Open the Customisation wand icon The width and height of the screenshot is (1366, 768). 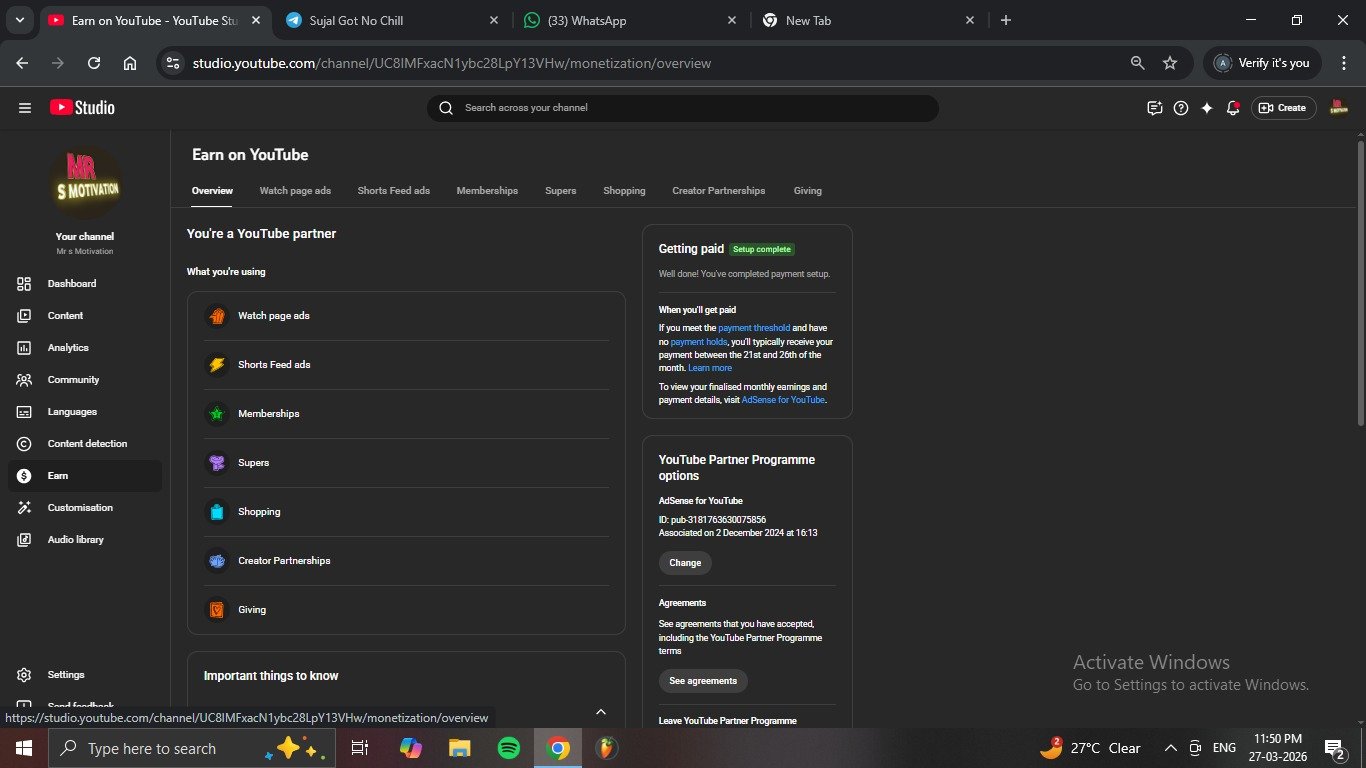(24, 508)
